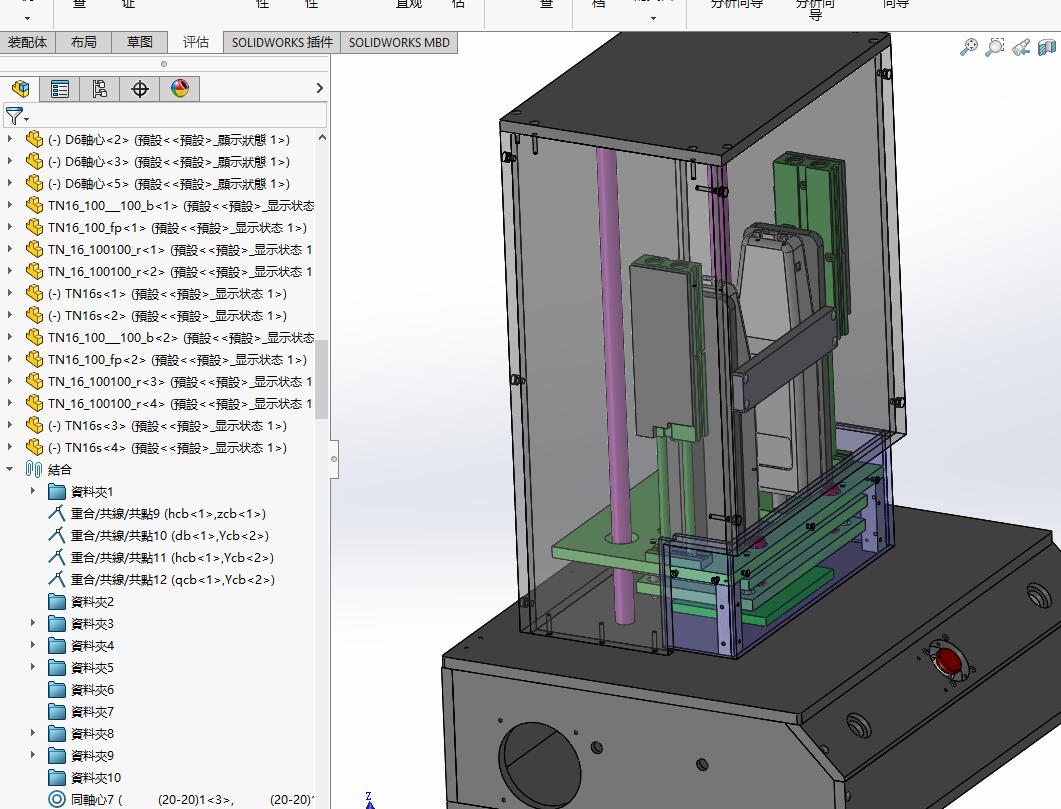1061x809 pixels.
Task: Open the DimXpertManager crosshair tab
Action: [140, 89]
